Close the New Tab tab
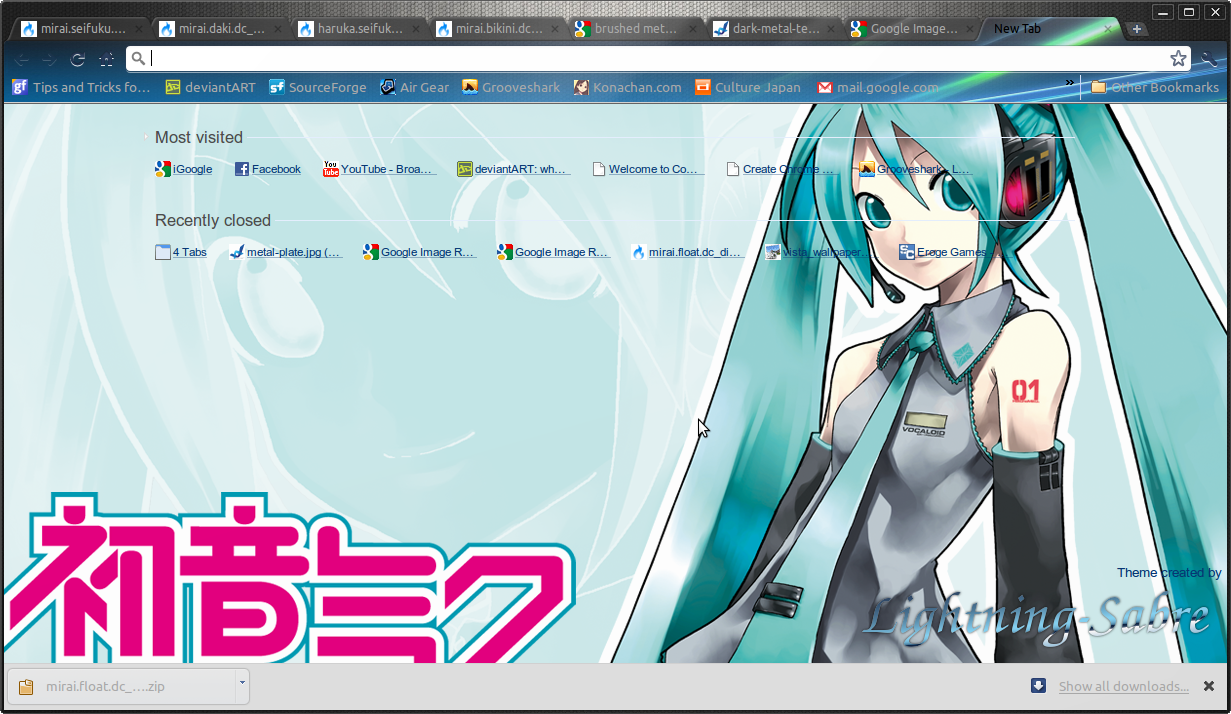The width and height of the screenshot is (1231, 714). tap(1107, 29)
